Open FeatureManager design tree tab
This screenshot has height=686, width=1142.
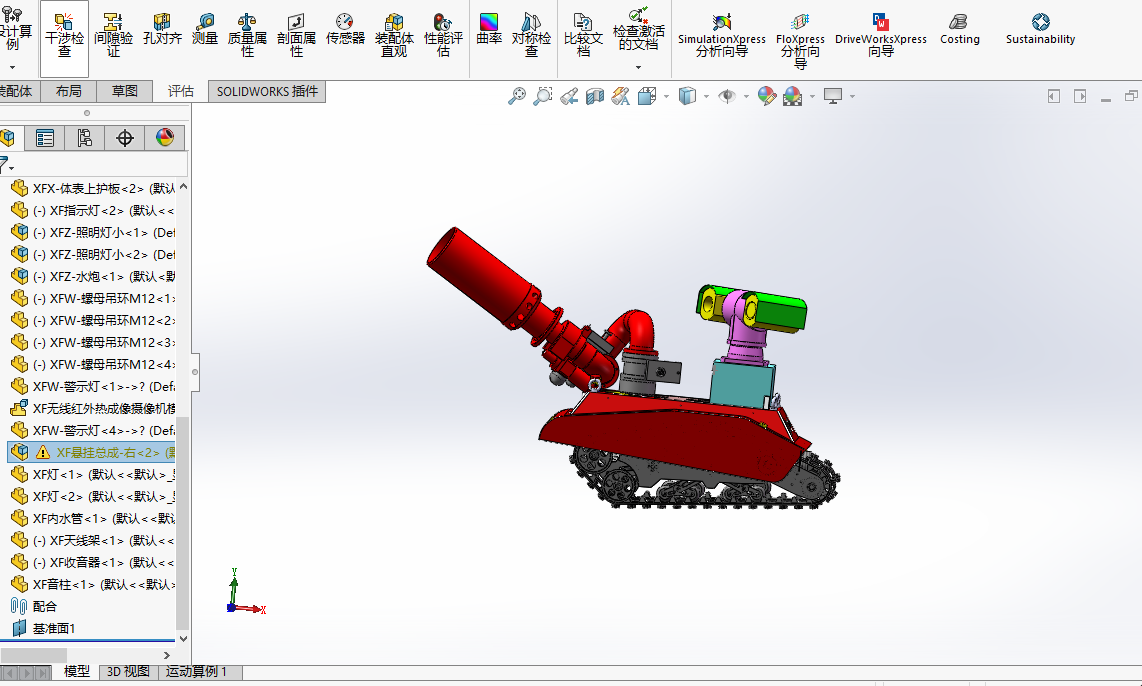pos(8,138)
